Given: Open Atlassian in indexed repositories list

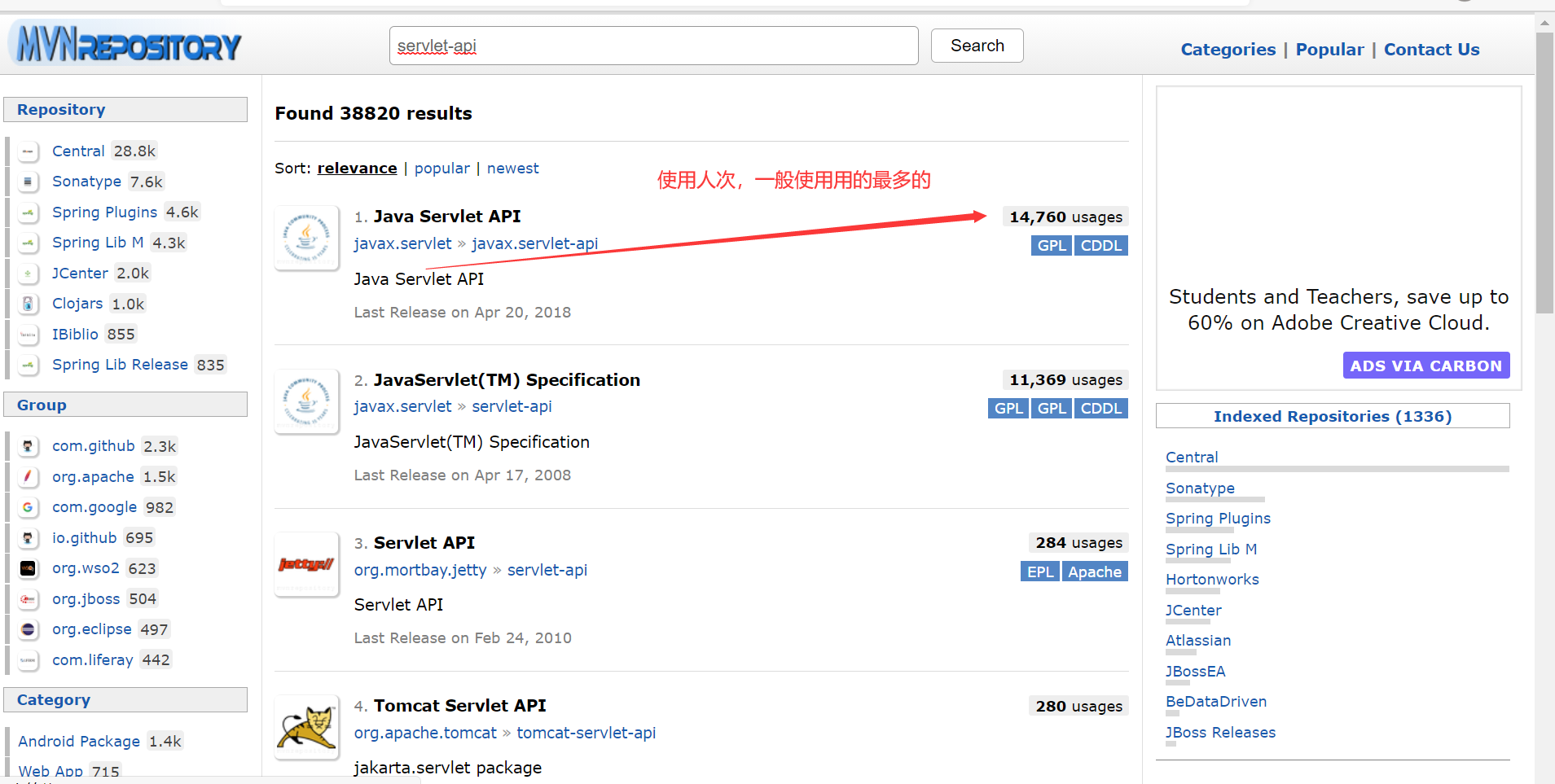Looking at the screenshot, I should (1198, 641).
